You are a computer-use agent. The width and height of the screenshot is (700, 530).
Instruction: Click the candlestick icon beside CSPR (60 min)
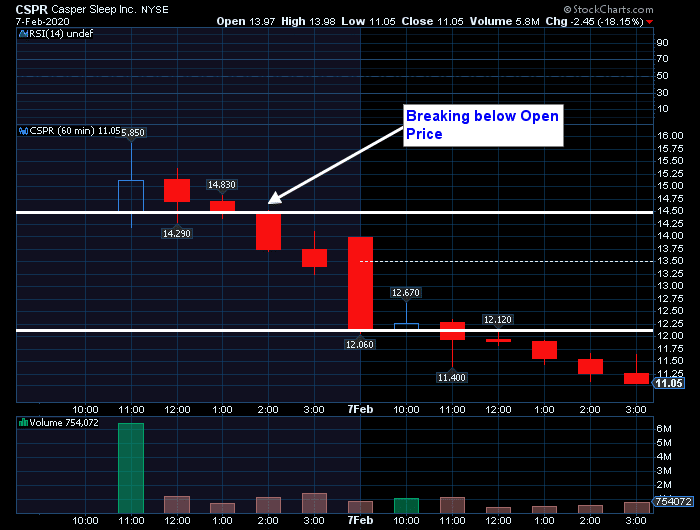[x=23, y=131]
